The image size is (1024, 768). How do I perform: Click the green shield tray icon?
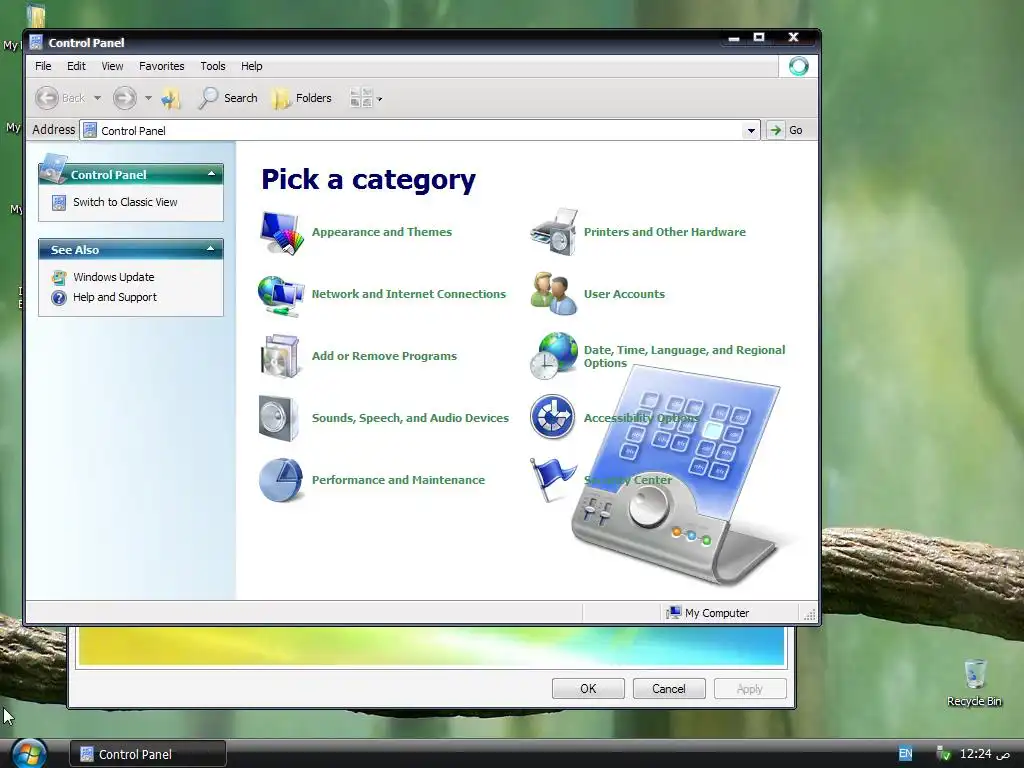(944, 754)
